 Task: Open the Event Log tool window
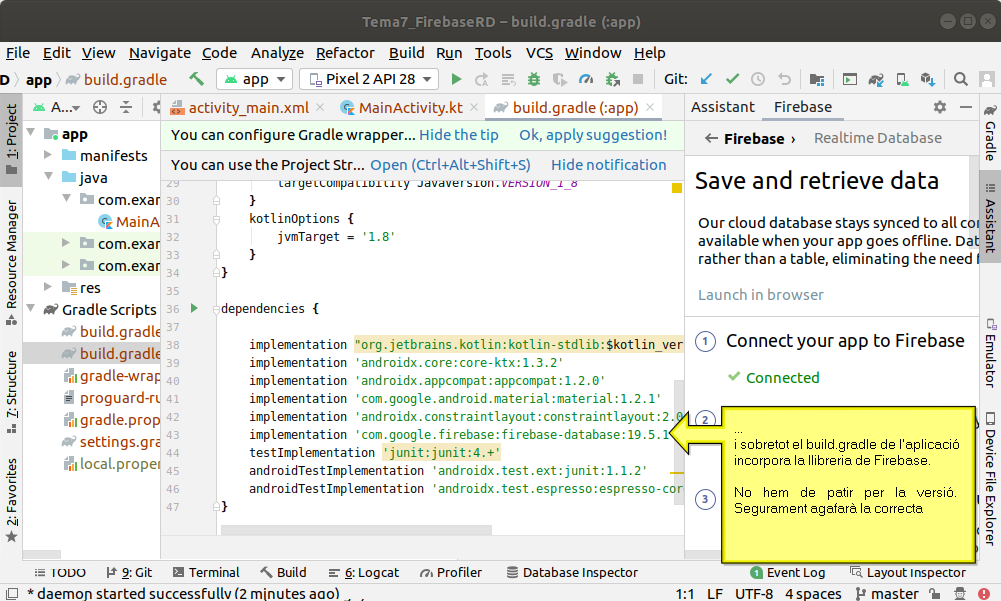tap(788, 572)
